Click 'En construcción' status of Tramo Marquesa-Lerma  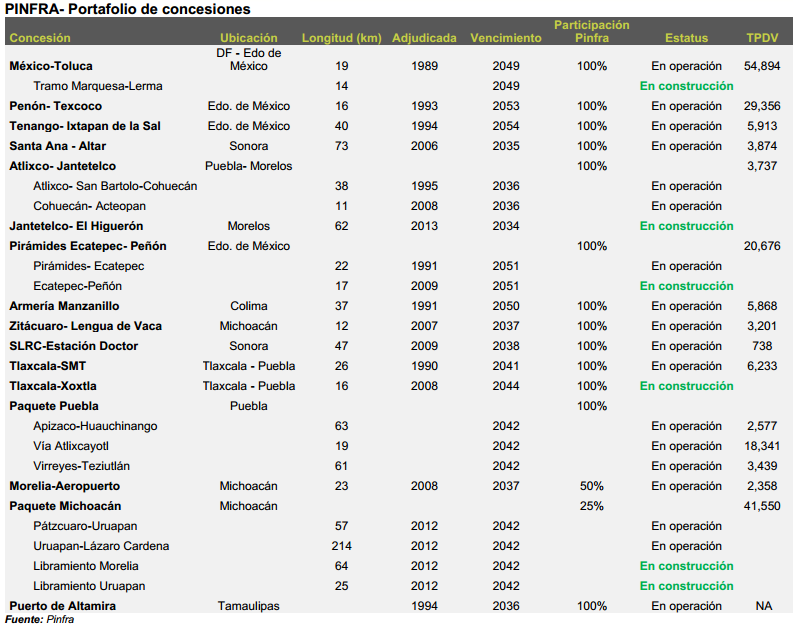point(687,86)
